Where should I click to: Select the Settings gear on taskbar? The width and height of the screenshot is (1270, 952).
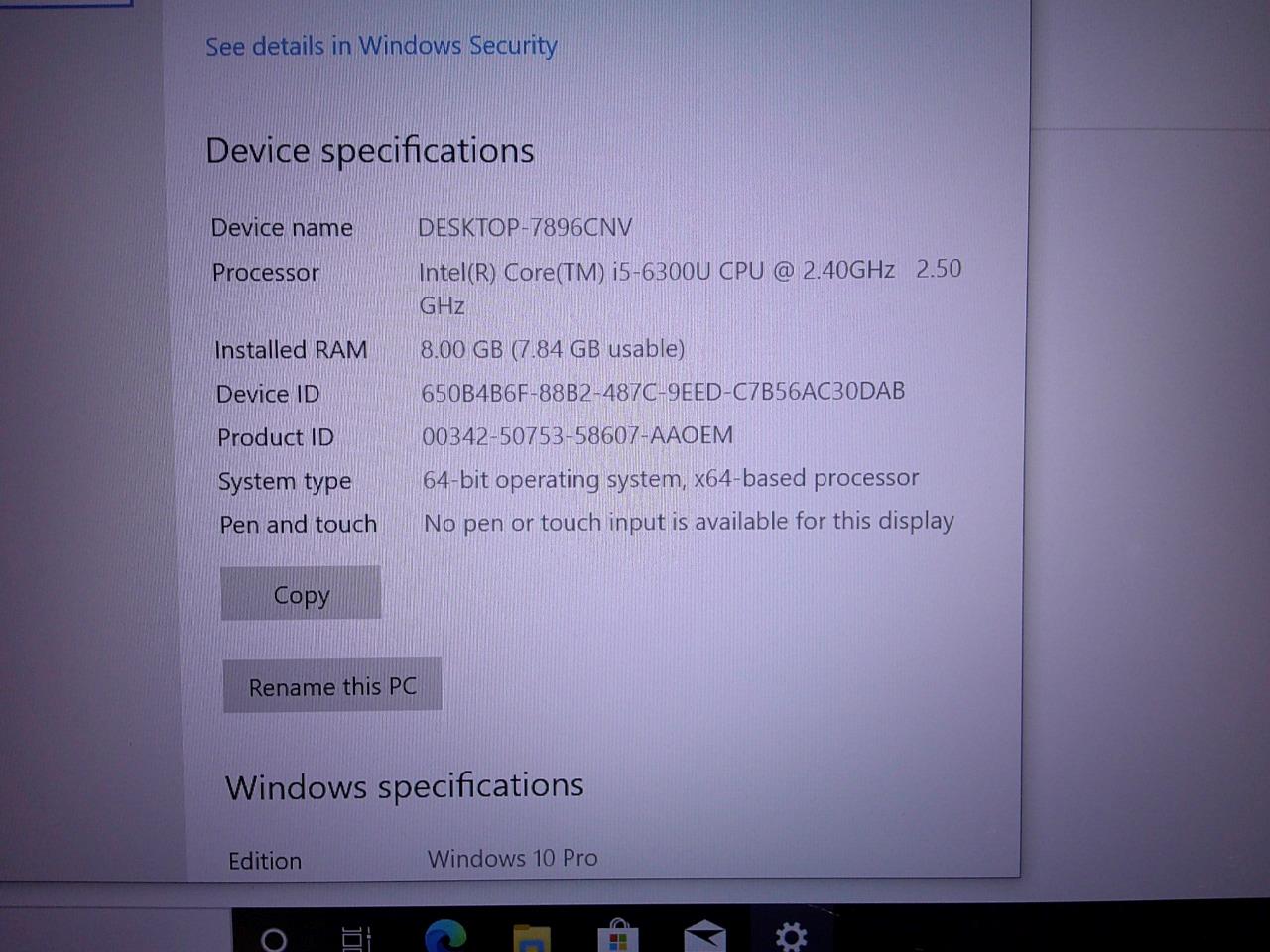click(x=791, y=936)
